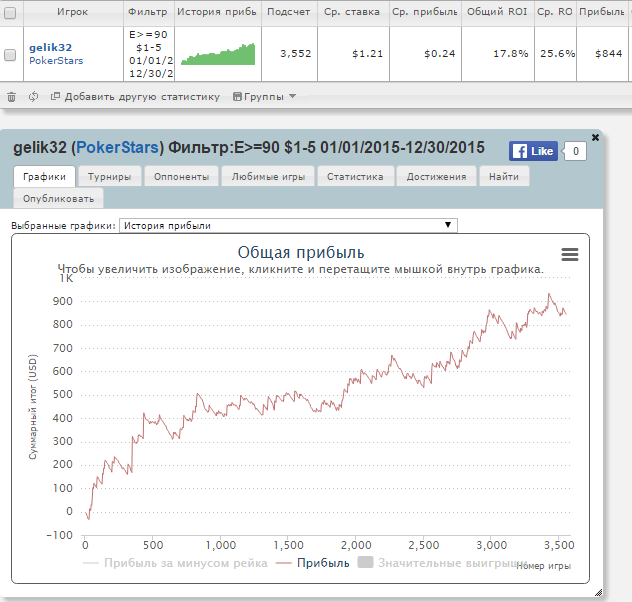Go to the Найти tab
The height and width of the screenshot is (602, 632).
pyautogui.click(x=504, y=176)
